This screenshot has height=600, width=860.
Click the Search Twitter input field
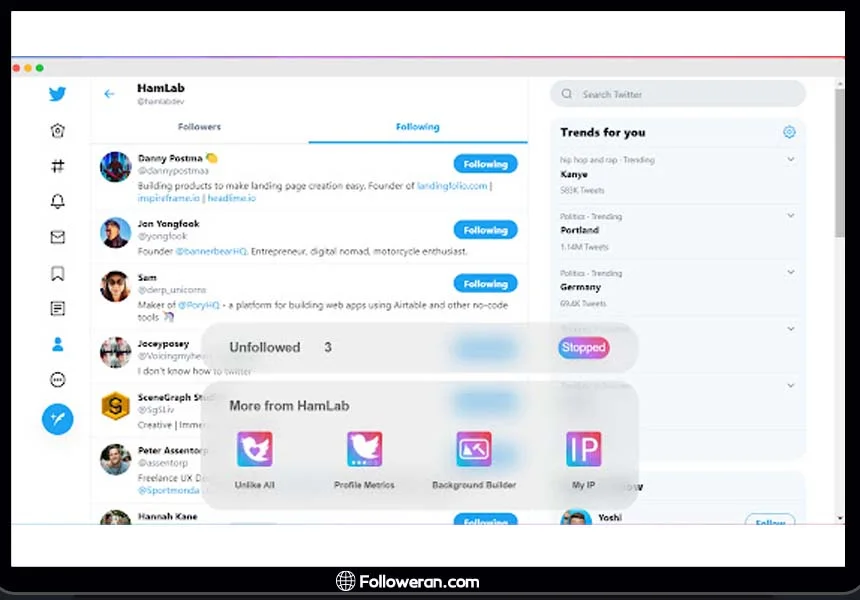coord(678,94)
